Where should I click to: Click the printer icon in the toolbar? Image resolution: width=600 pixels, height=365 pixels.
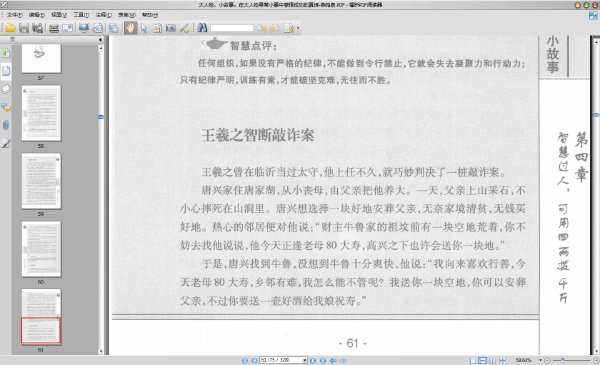(54, 28)
